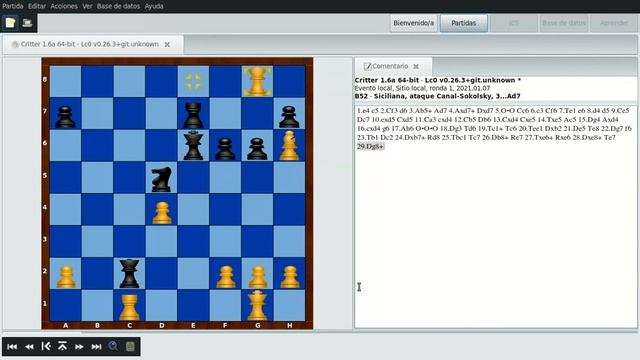640x360 pixels.
Task: Click the Base de datos toolbar button
Action: point(564,23)
